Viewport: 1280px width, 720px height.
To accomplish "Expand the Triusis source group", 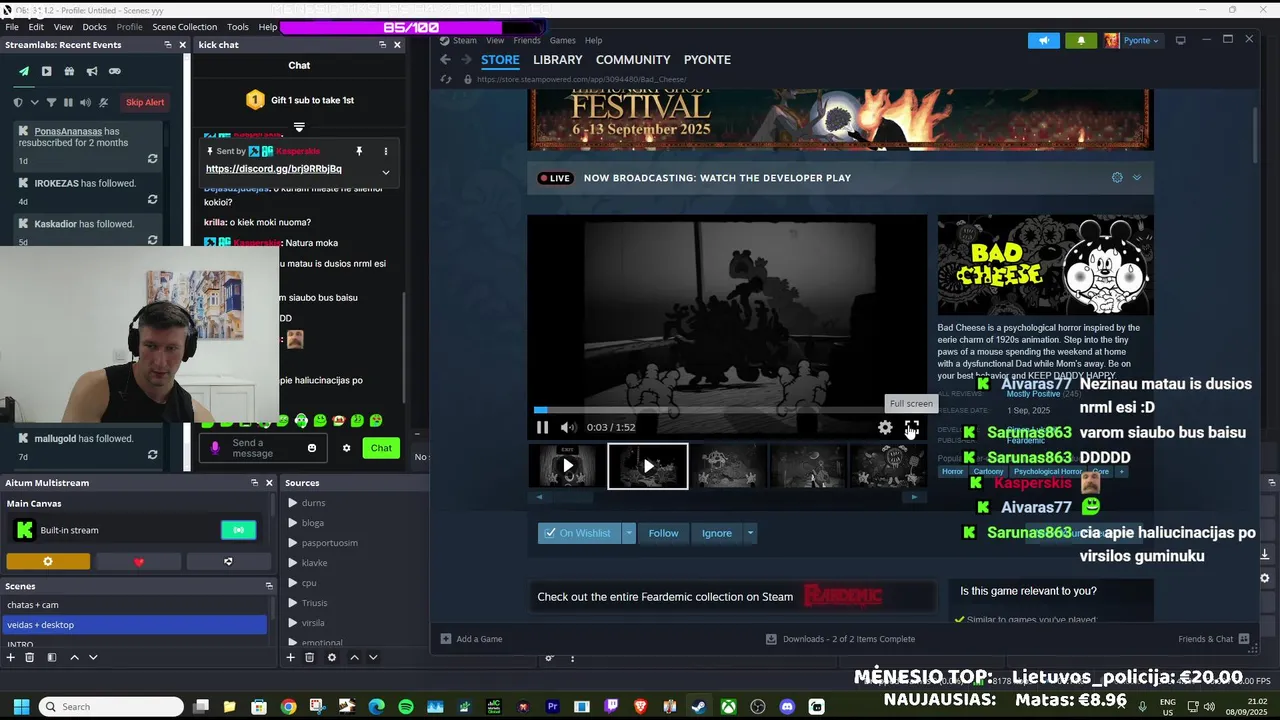I will tap(292, 603).
